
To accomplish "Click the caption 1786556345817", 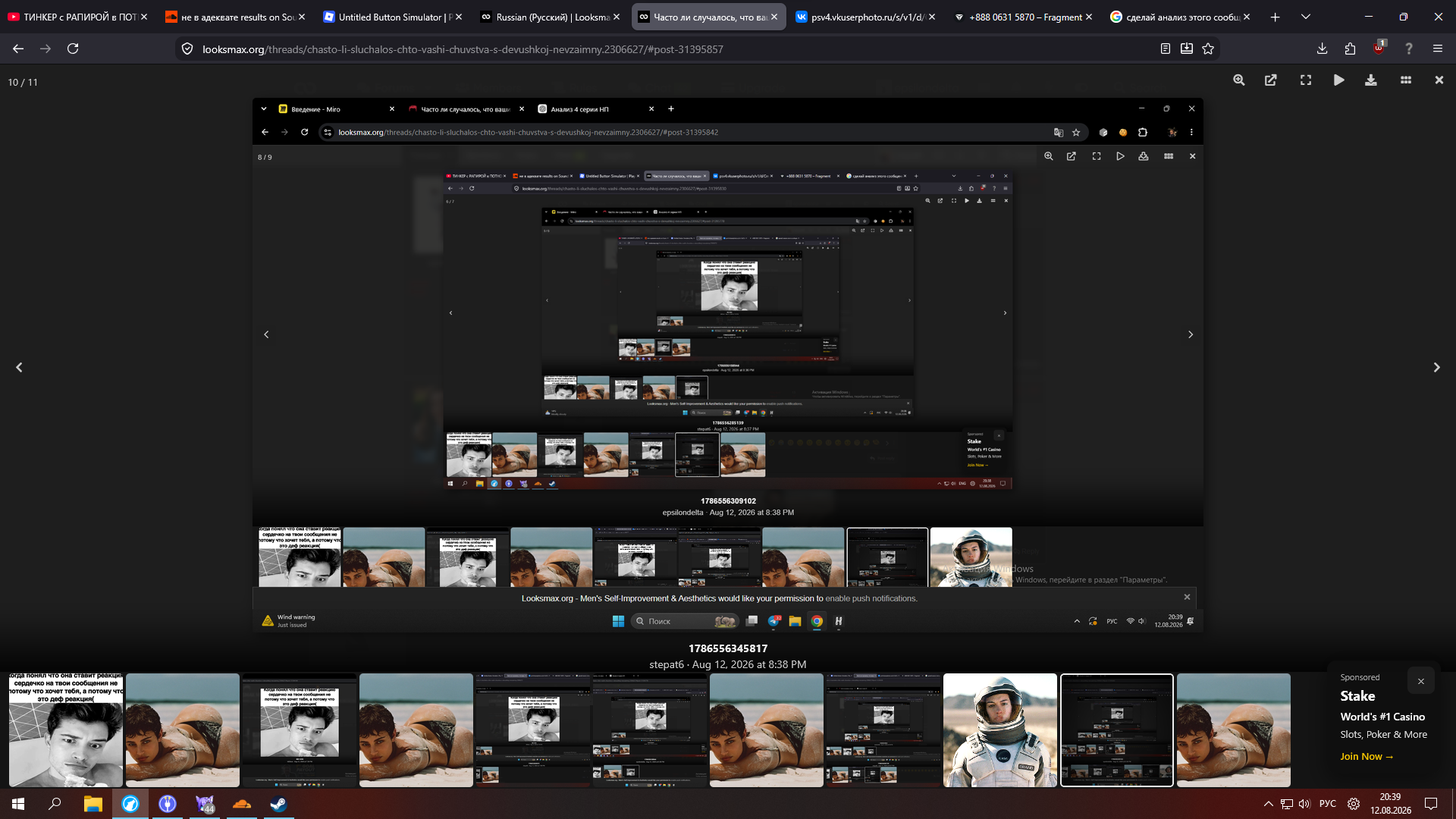I will [x=728, y=648].
